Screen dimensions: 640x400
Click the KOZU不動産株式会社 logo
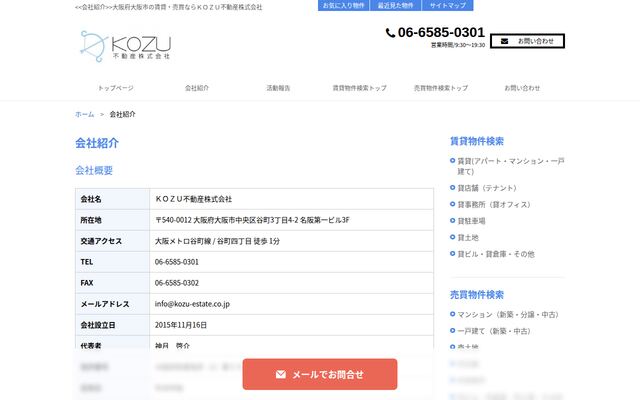(125, 46)
